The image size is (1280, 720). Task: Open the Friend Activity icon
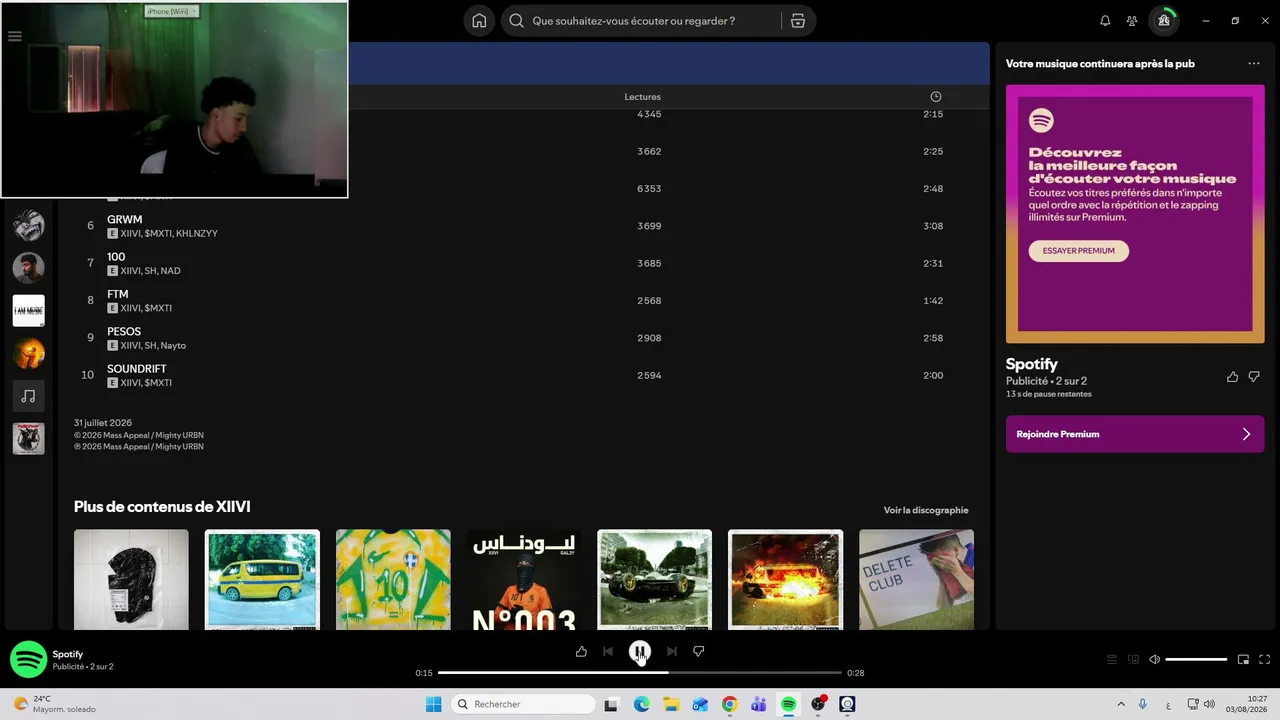pyautogui.click(x=1132, y=21)
